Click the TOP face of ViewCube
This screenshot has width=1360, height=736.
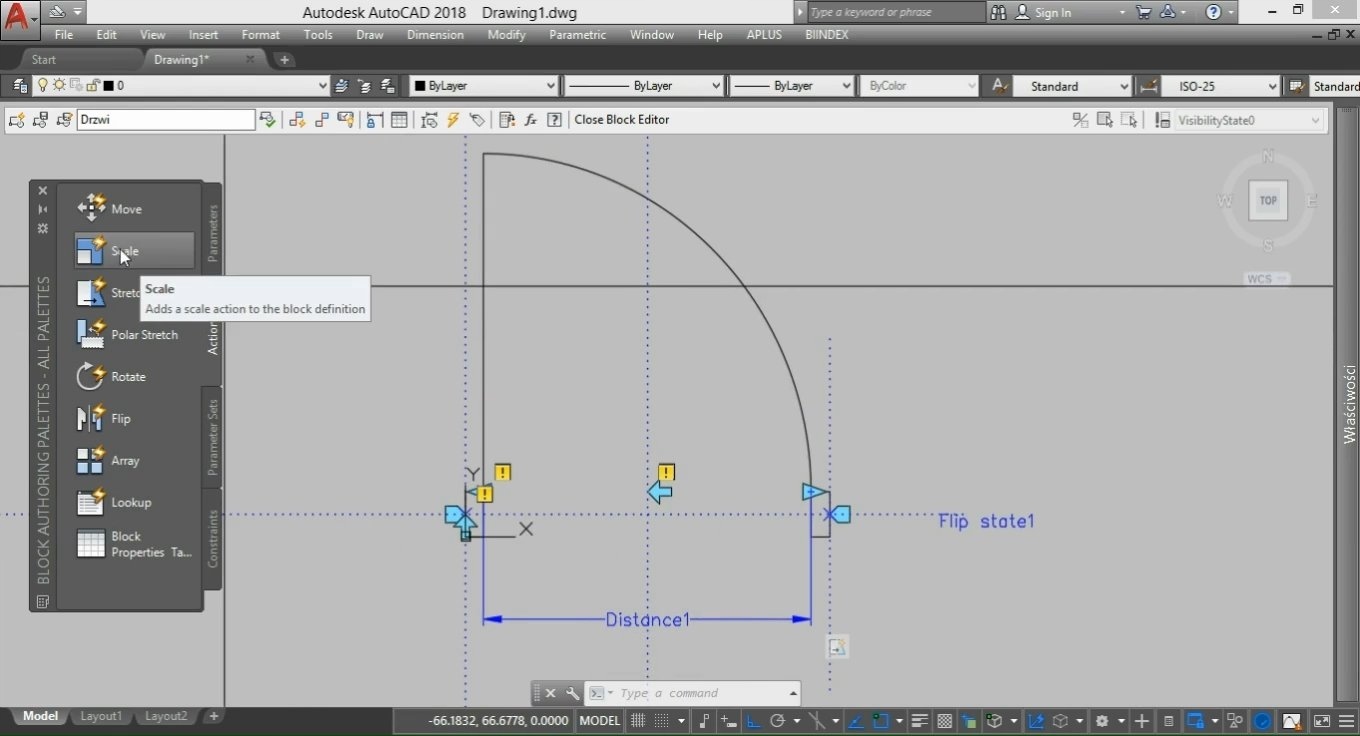coord(1267,200)
